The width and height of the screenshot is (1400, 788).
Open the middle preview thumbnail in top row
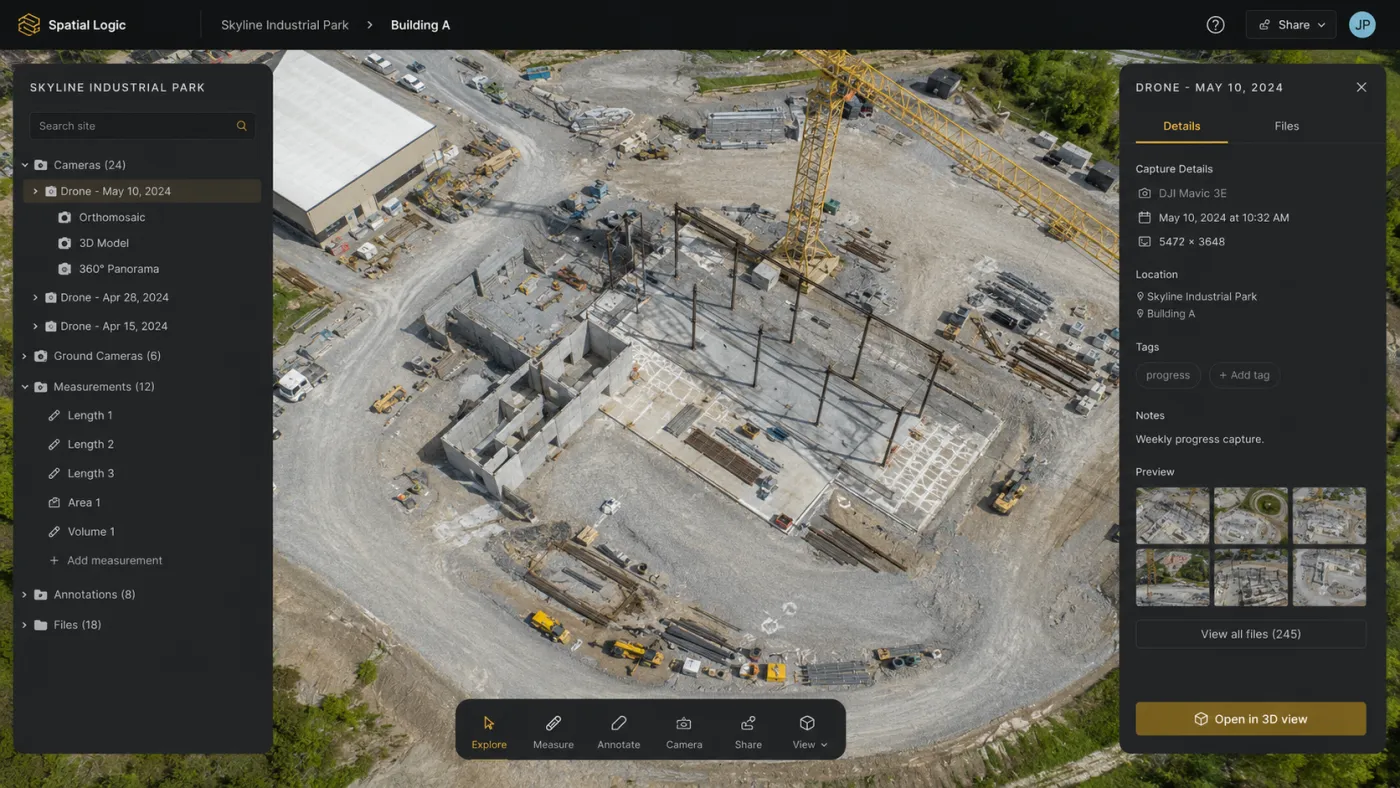(1251, 516)
